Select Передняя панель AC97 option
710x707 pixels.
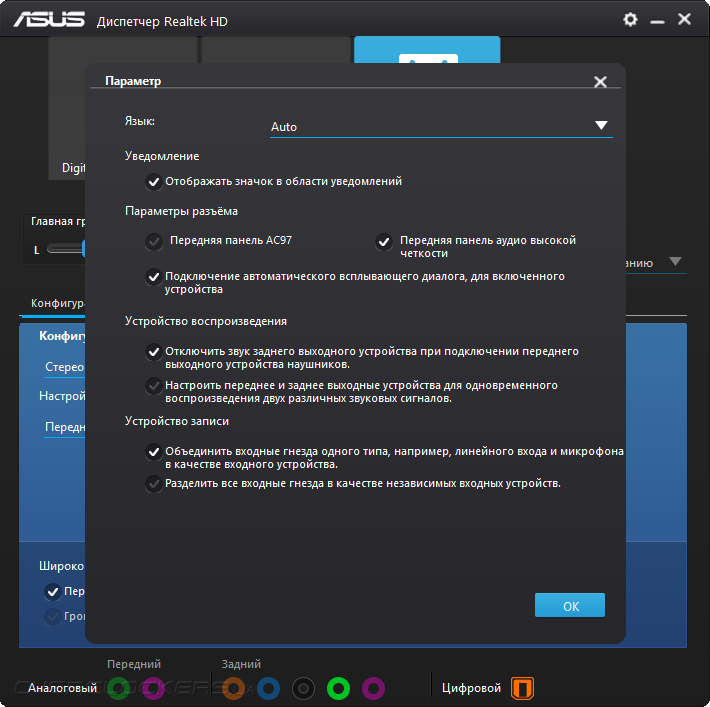tap(154, 242)
